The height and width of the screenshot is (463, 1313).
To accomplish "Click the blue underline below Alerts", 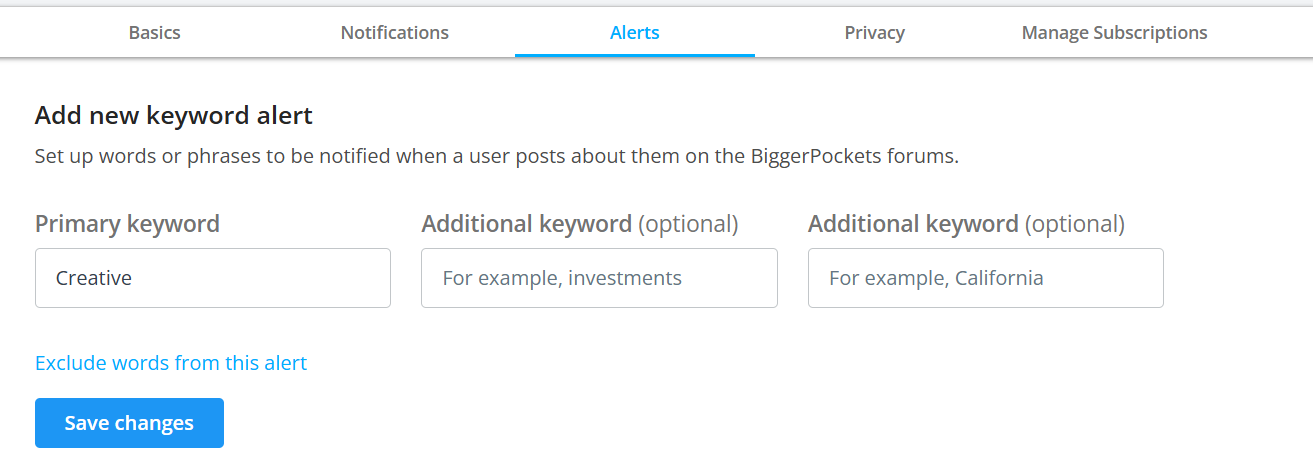I will point(635,55).
